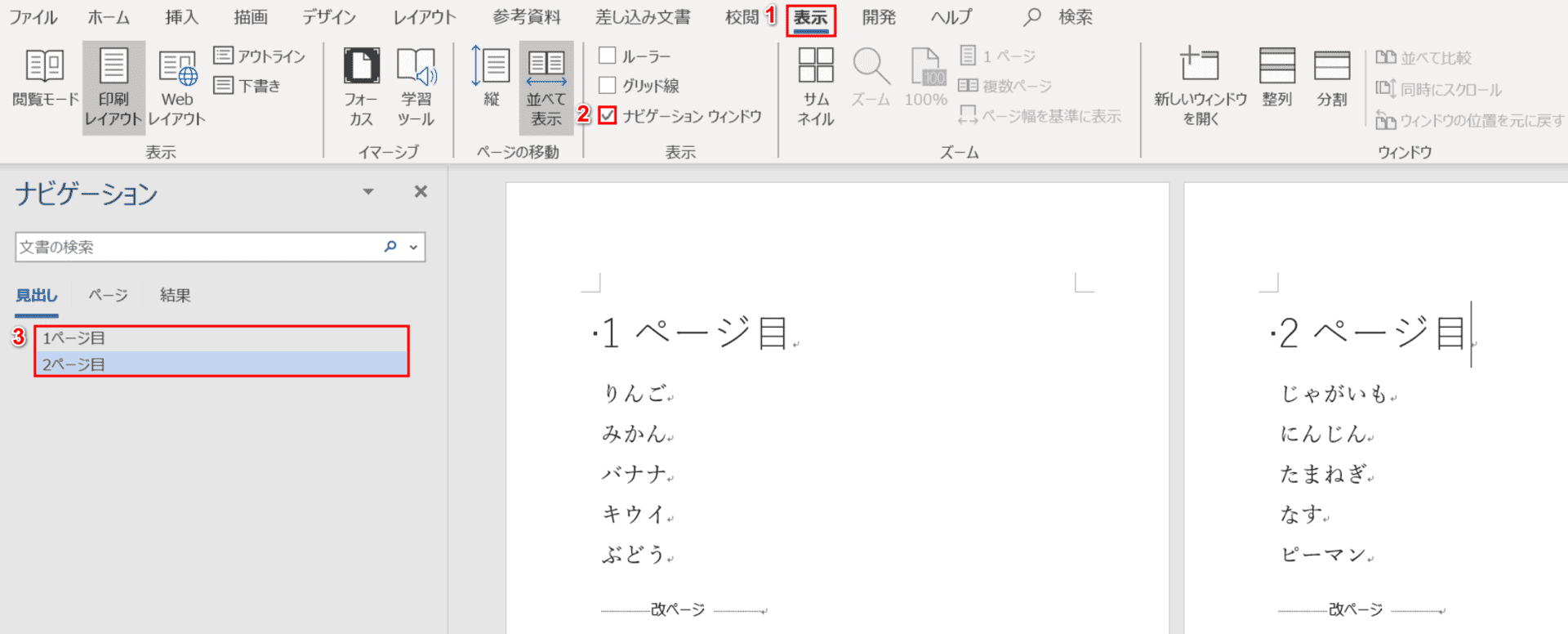The image size is (1568, 634).
Task: Set page movement to Vertical (縦)
Action: 491,78
